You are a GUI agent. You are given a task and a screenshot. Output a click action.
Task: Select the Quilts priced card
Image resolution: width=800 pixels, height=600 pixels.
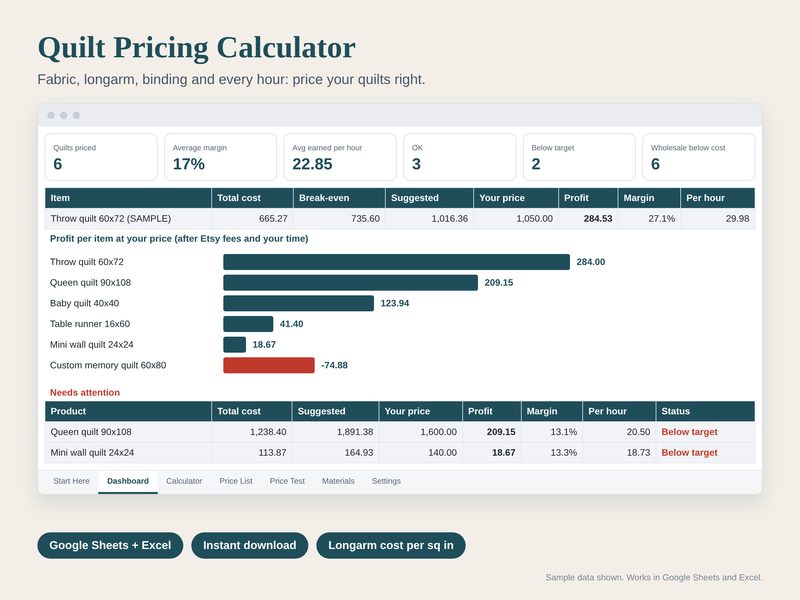[x=101, y=157]
